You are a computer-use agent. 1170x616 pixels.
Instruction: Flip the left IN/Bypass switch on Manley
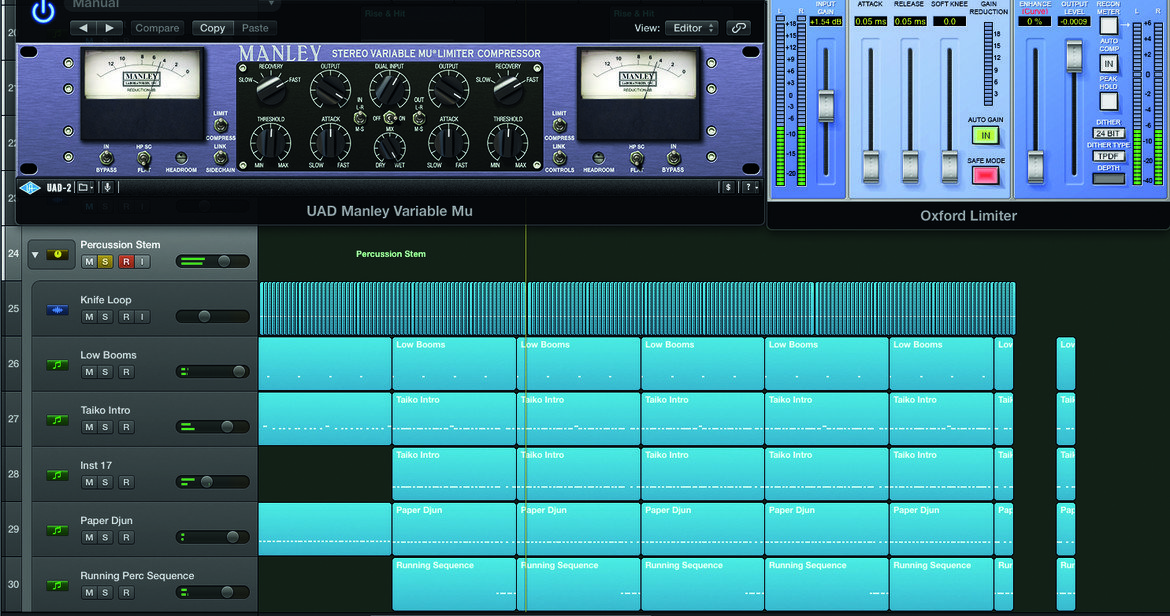pyautogui.click(x=106, y=158)
